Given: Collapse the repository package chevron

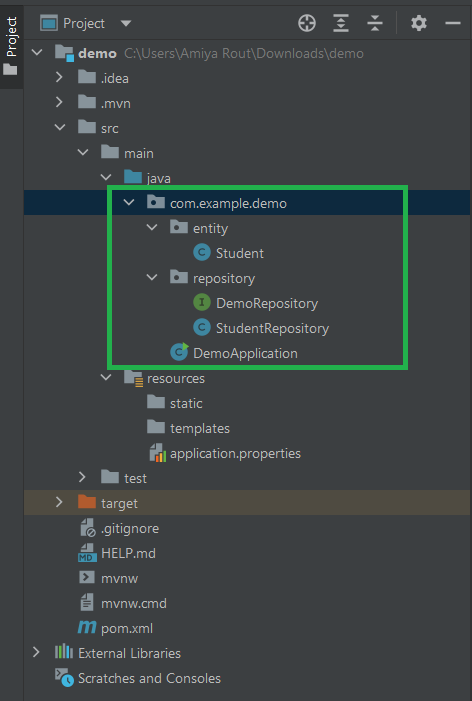Looking at the screenshot, I should tap(152, 278).
